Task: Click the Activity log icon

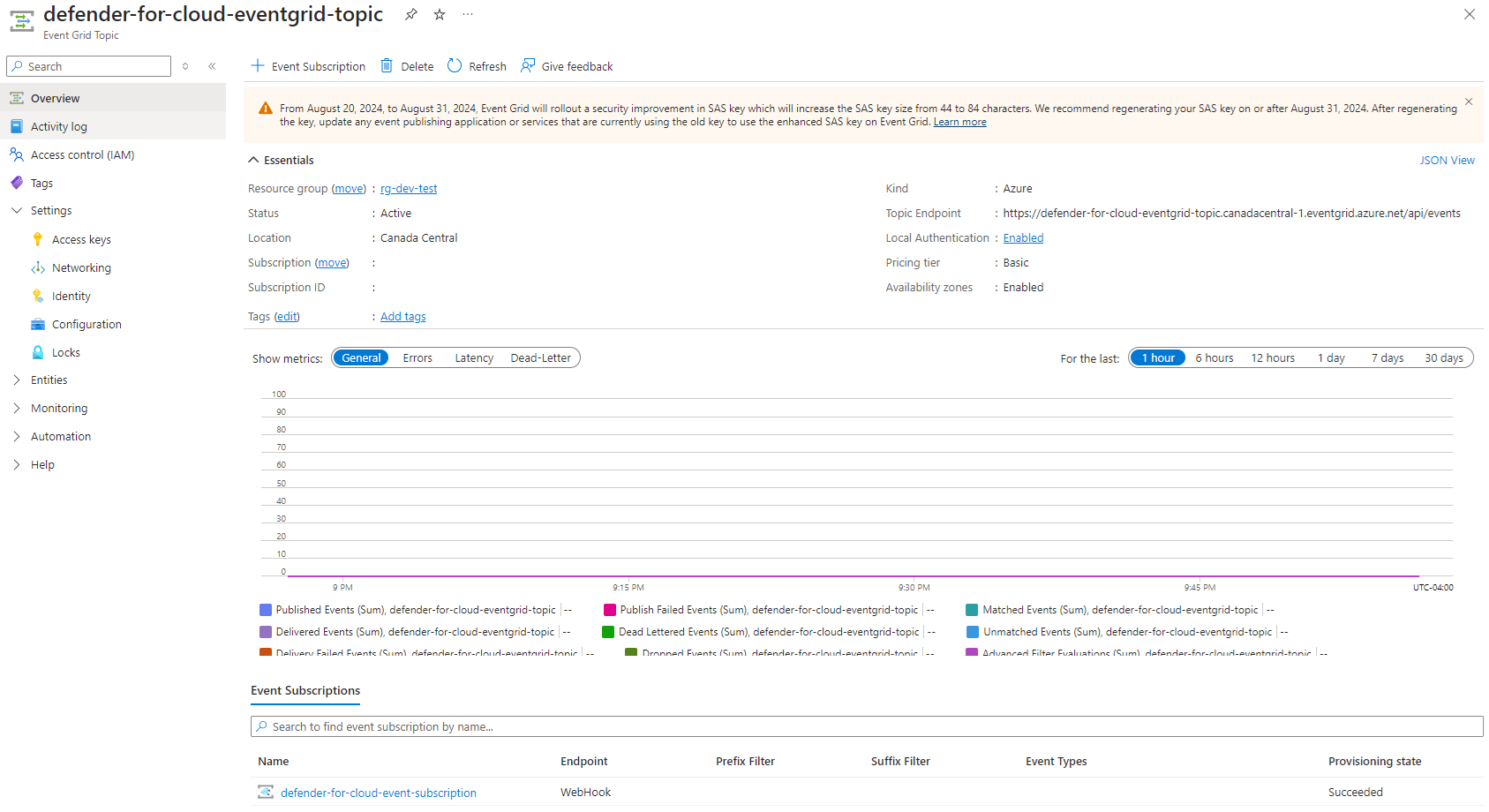Action: [x=17, y=126]
